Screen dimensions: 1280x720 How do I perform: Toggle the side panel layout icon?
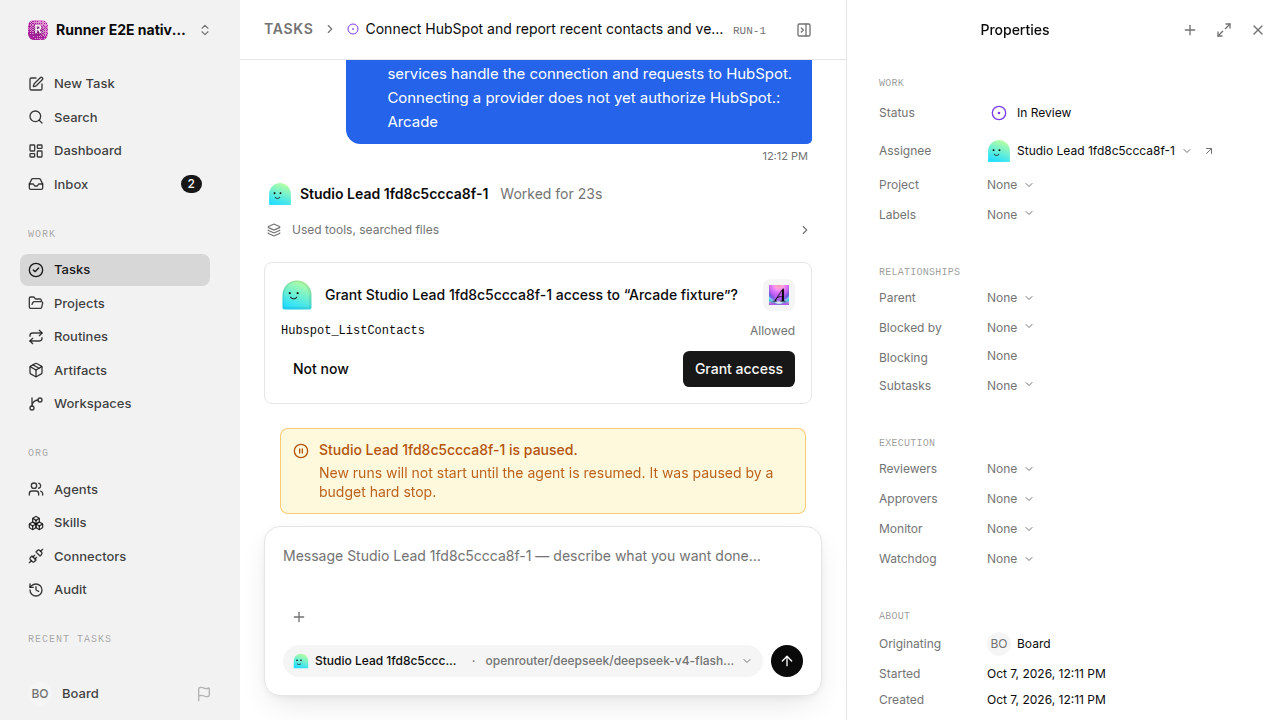tap(804, 30)
